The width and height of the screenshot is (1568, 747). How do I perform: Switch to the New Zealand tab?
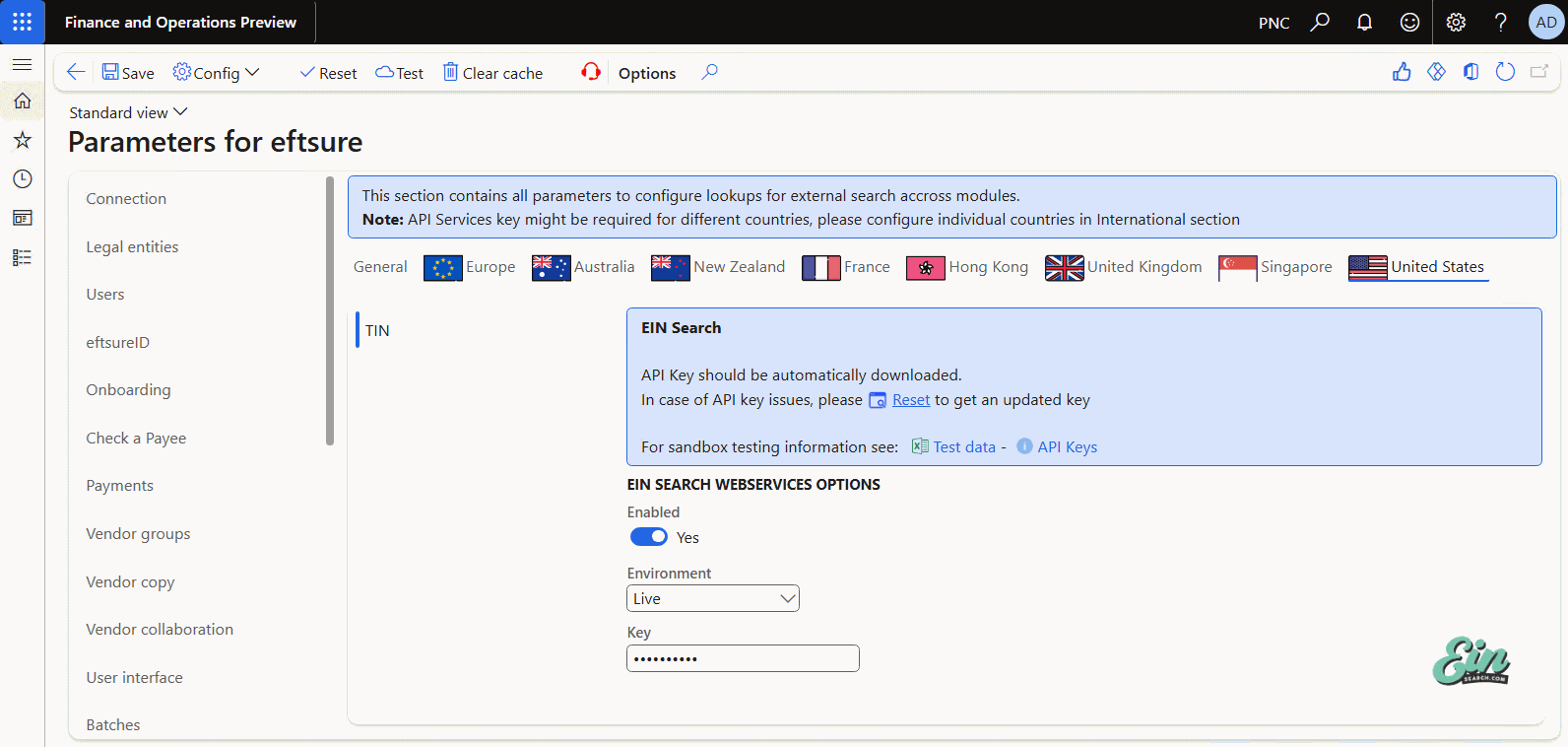718,267
